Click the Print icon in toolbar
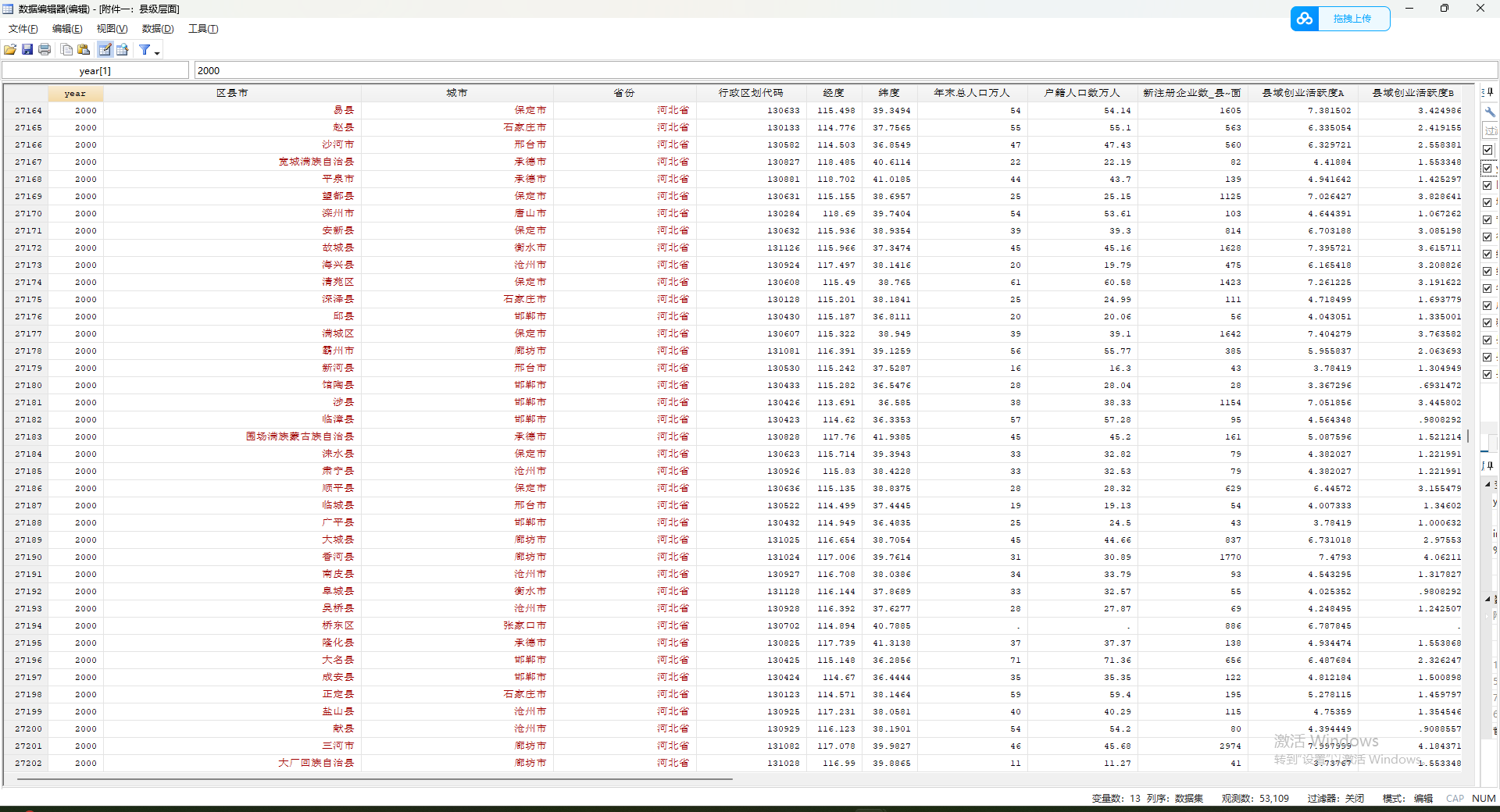 click(45, 50)
